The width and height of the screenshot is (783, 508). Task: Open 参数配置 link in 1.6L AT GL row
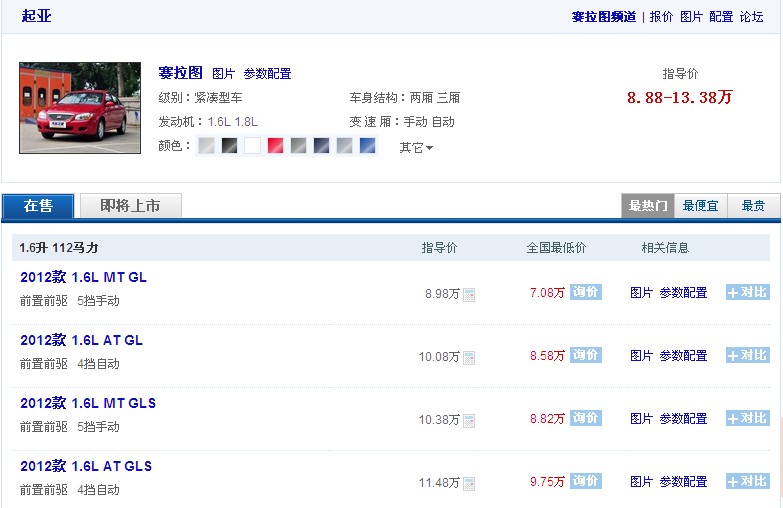coord(683,356)
